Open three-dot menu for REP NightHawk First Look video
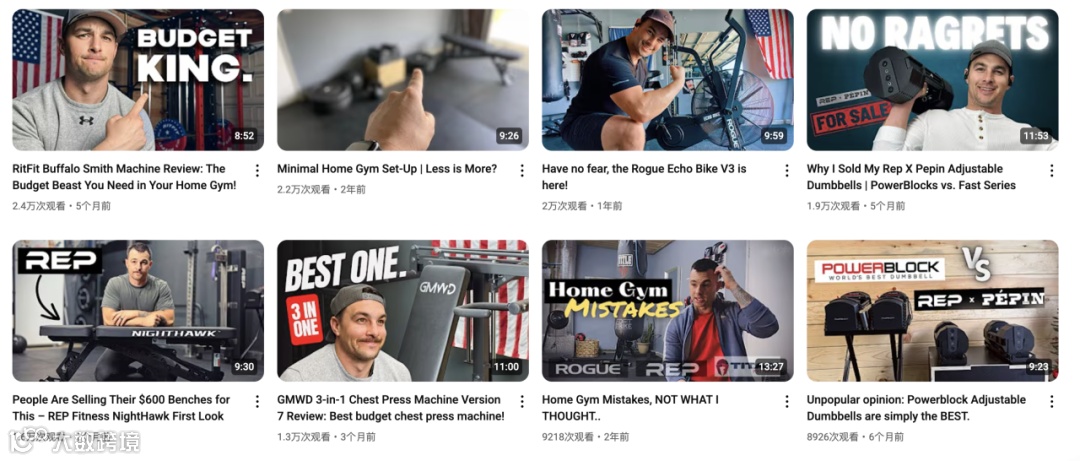The width and height of the screenshot is (1080, 461). coord(257,401)
